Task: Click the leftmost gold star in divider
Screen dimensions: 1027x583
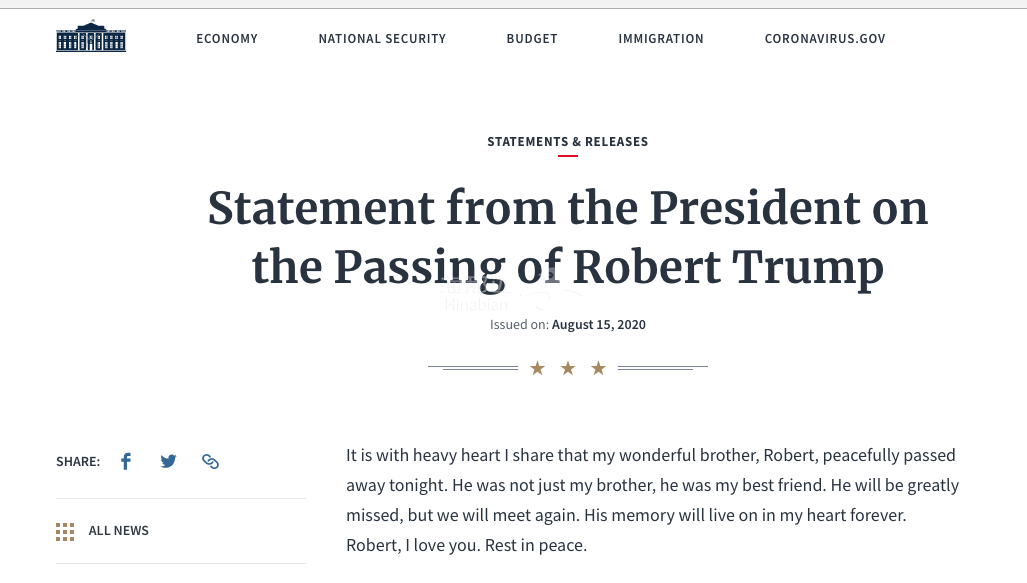Action: pos(538,368)
